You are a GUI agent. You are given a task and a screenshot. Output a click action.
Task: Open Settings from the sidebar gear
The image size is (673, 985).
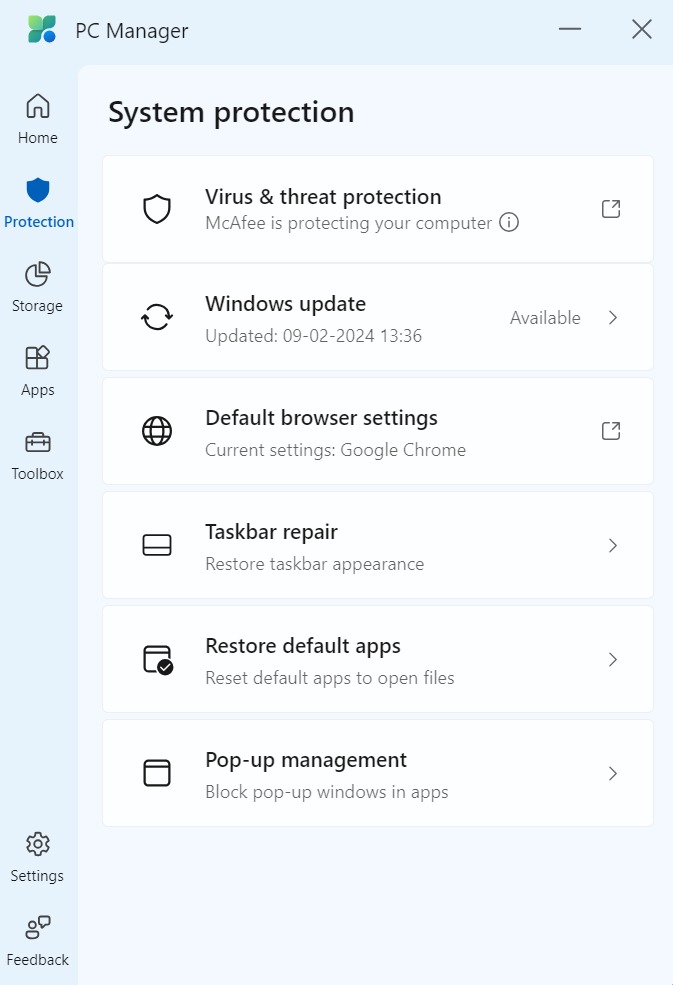pyautogui.click(x=37, y=855)
